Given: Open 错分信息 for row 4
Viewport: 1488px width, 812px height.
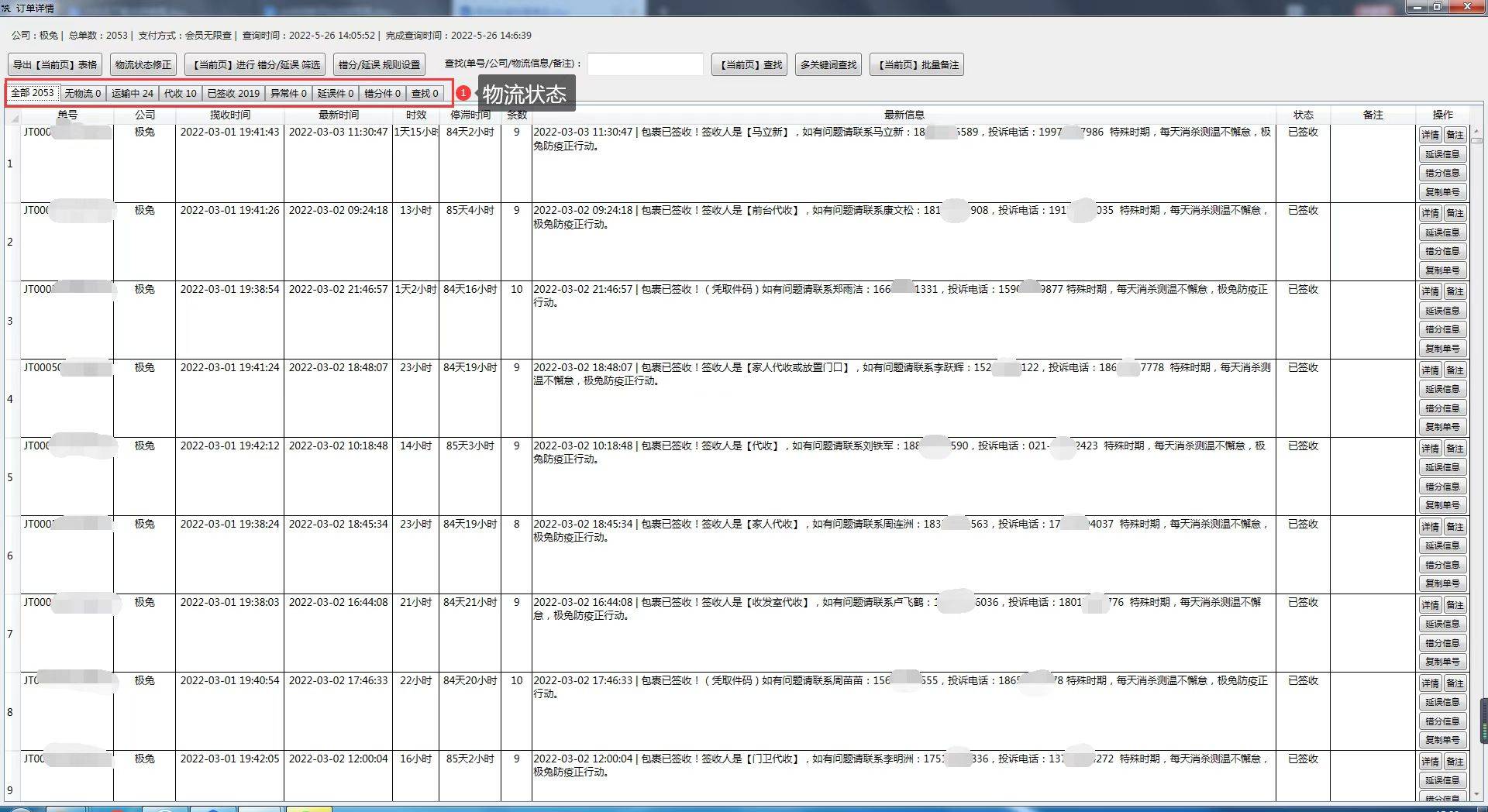Looking at the screenshot, I should (1442, 408).
